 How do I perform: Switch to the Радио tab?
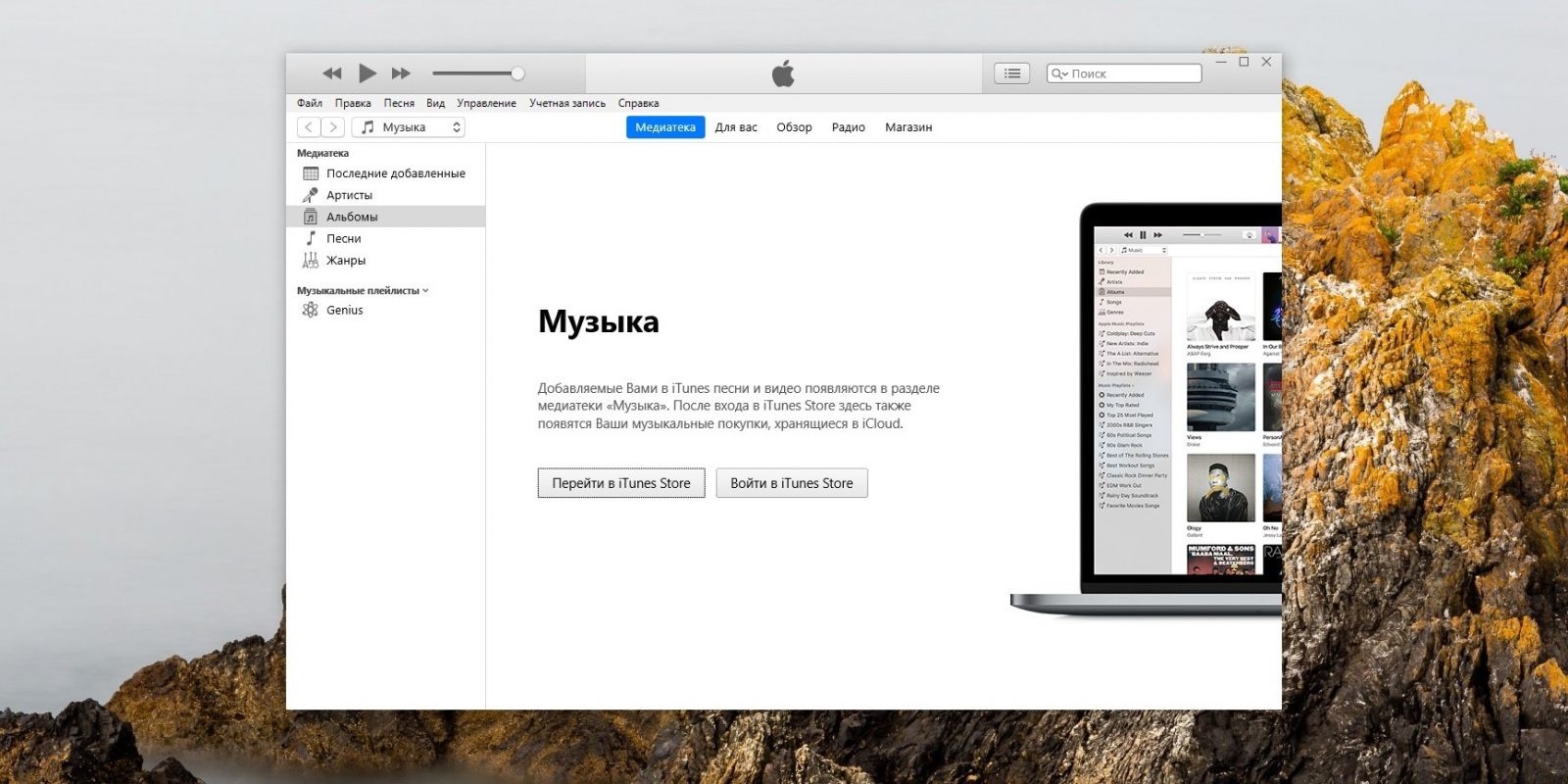point(848,127)
